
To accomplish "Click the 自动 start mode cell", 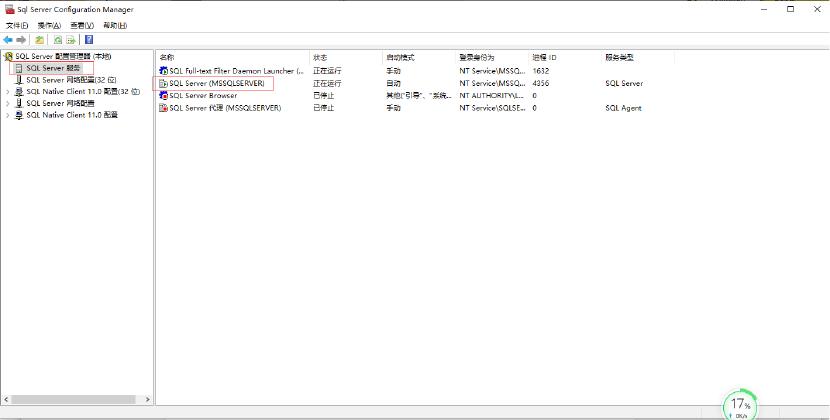I will [x=393, y=83].
